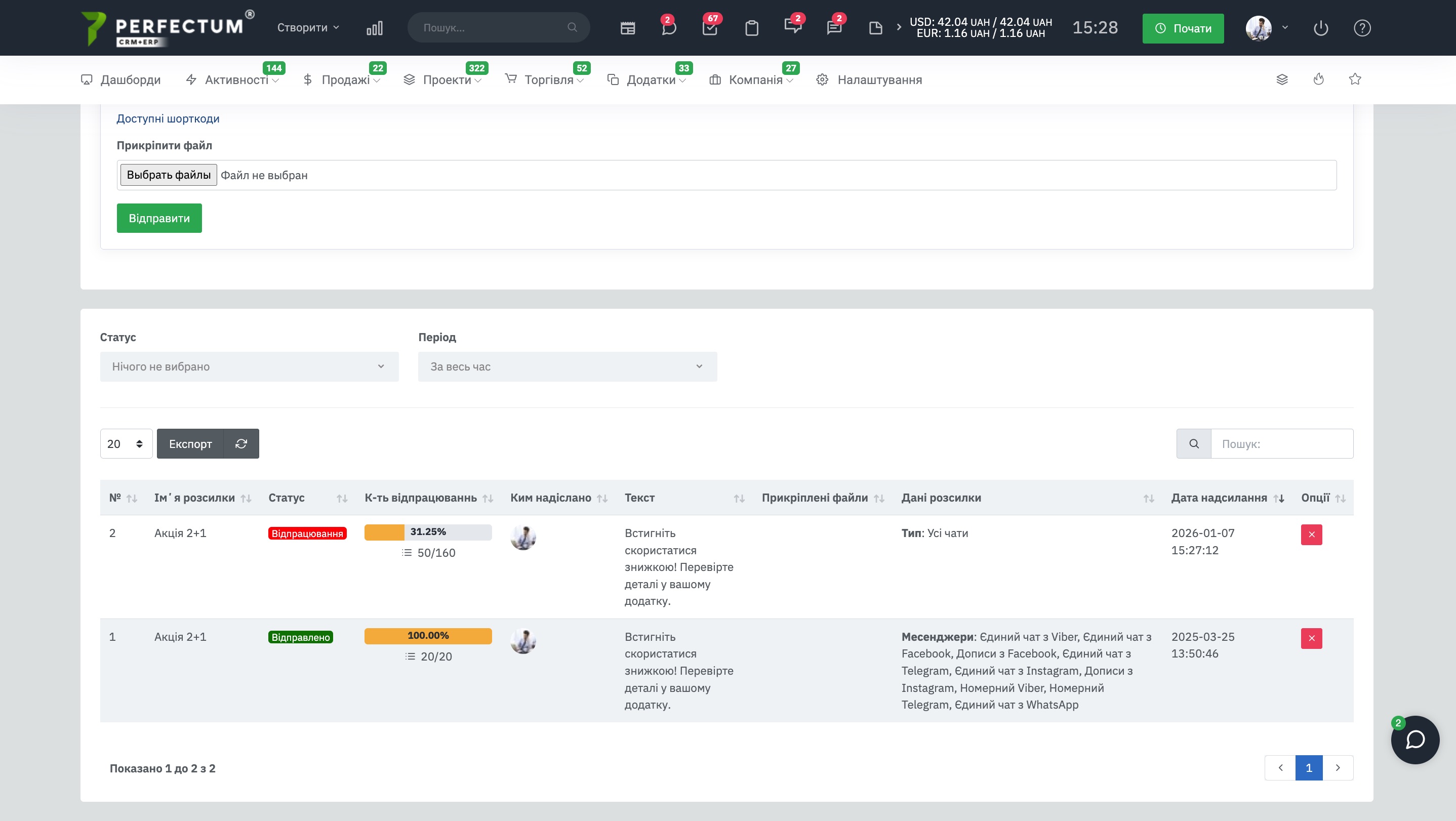The height and width of the screenshot is (821, 1456).
Task: Click the 31.25% progress bar
Action: 428,532
